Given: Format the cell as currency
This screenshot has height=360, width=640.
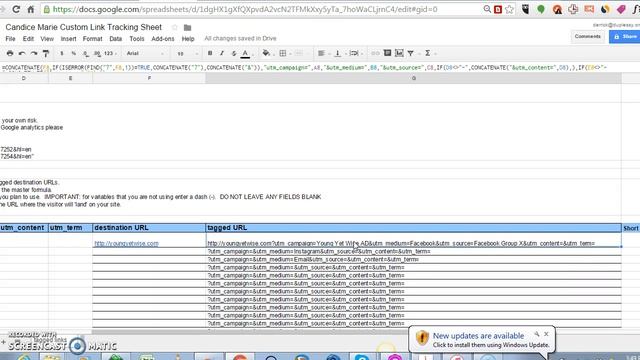Looking at the screenshot, I should (x=62, y=53).
